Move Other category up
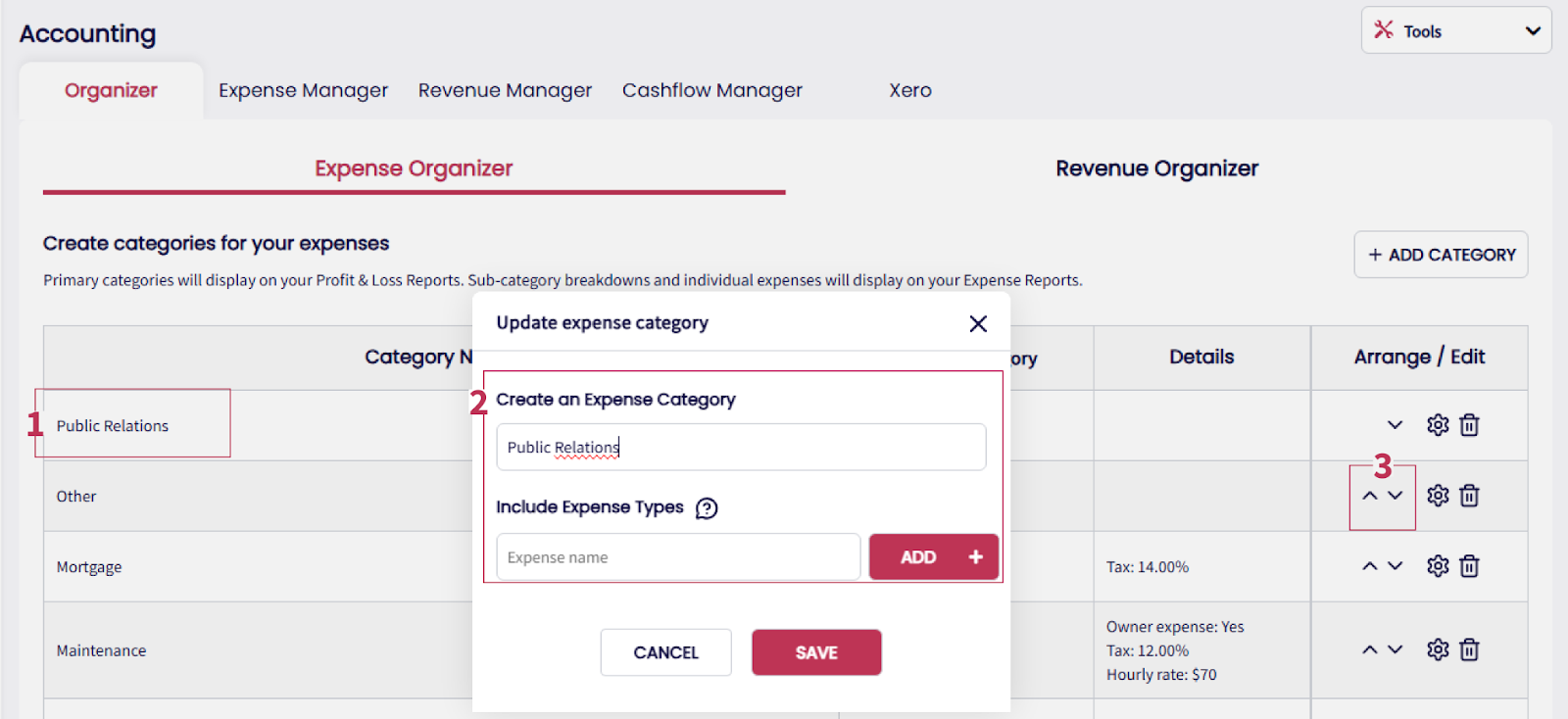Screen dimensions: 1568x719 1370,496
